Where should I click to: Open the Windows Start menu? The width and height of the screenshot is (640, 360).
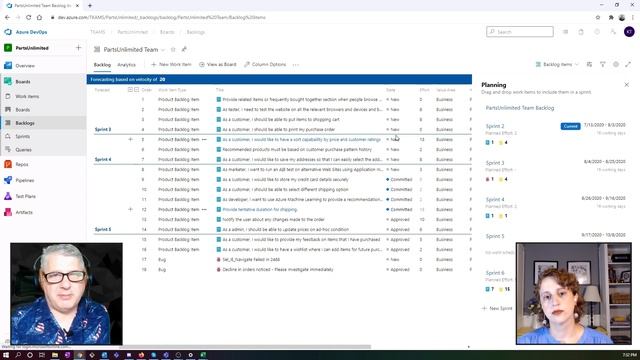(x=6, y=355)
